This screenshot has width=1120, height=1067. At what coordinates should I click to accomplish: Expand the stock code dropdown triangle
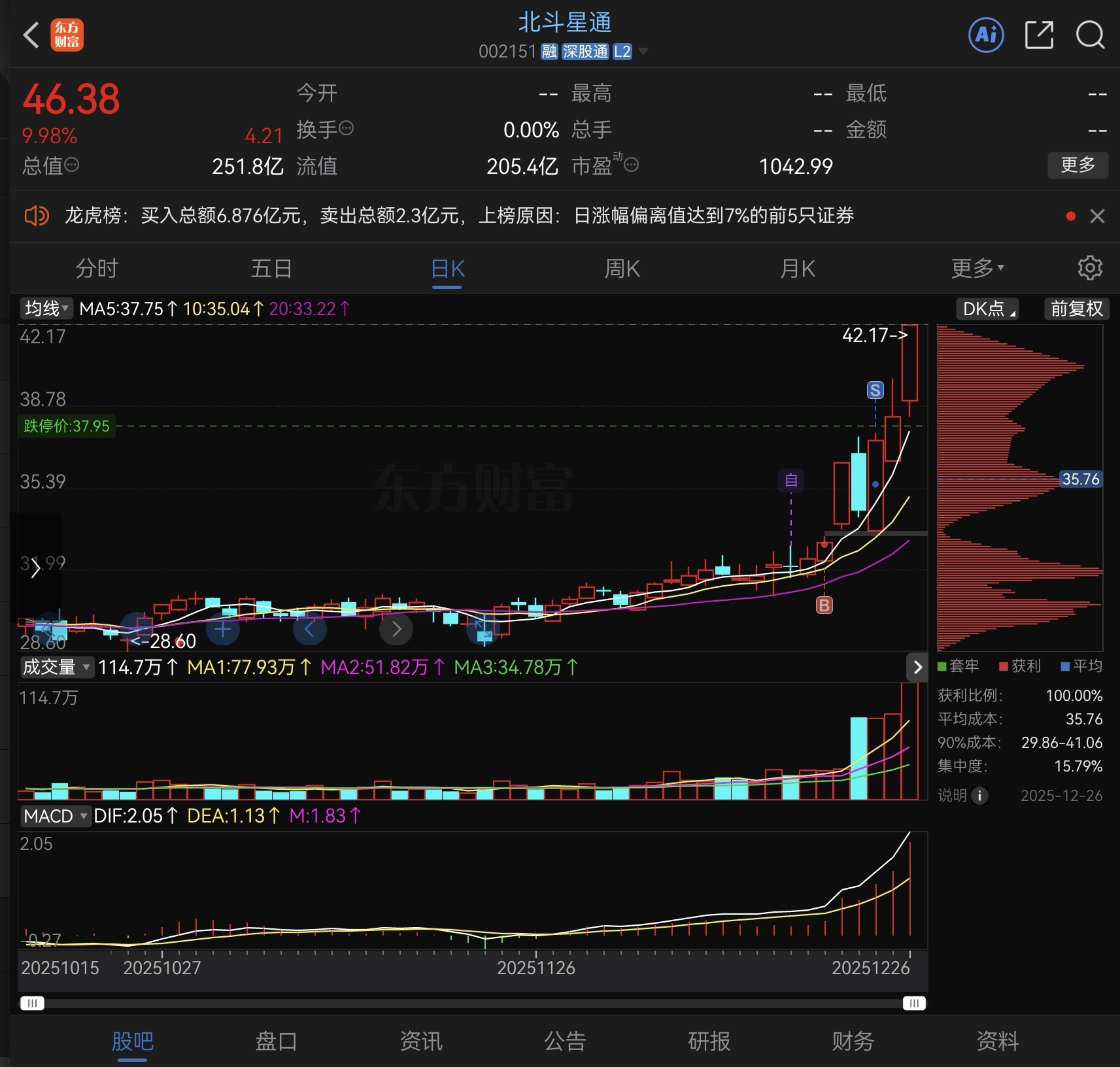pos(643,51)
